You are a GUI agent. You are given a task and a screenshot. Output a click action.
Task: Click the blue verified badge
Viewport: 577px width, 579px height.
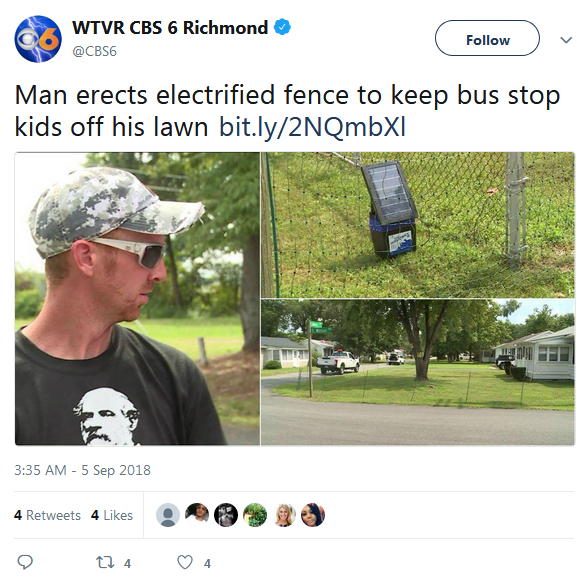[x=282, y=27]
